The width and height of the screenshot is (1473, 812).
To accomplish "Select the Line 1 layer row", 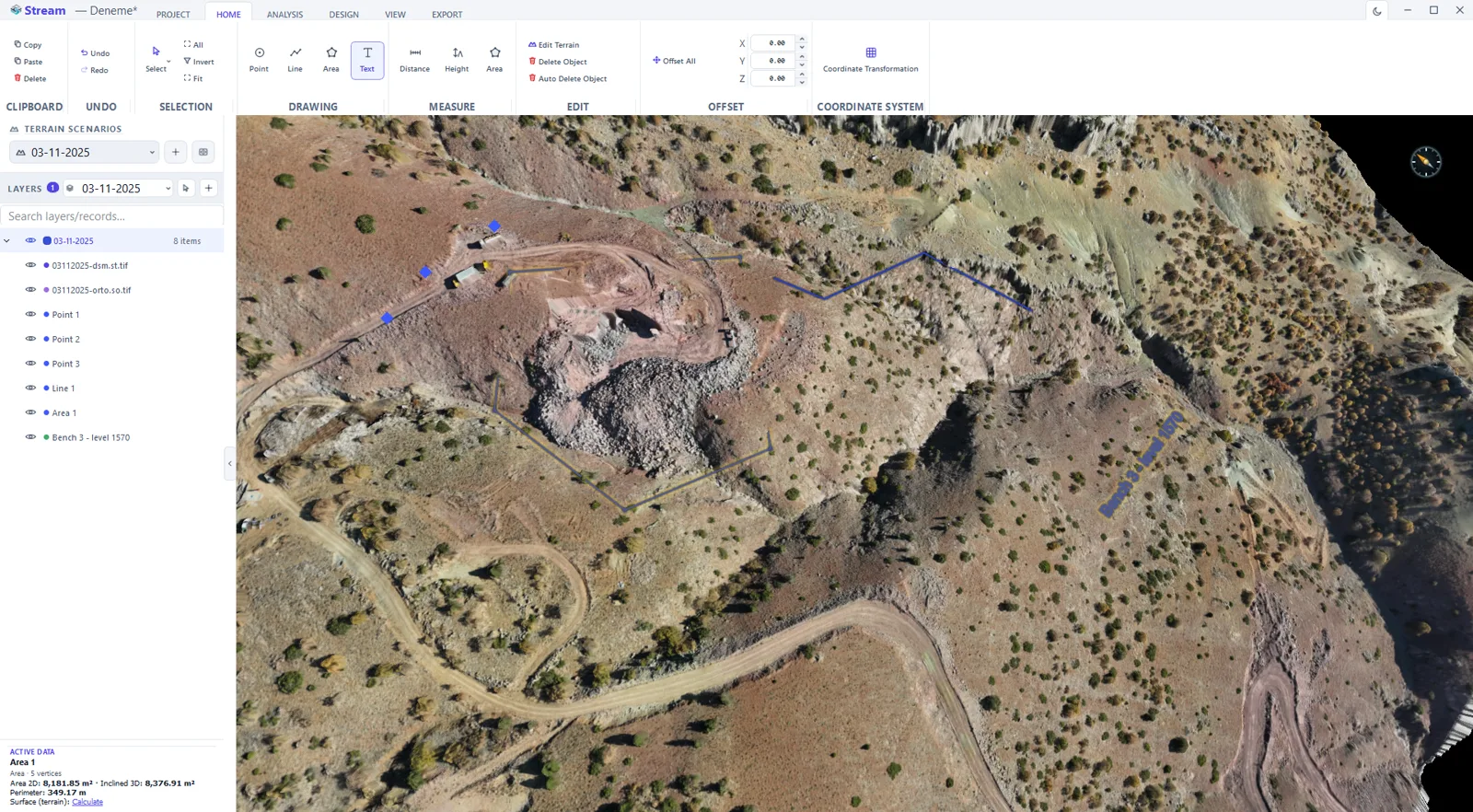I will [x=111, y=389].
